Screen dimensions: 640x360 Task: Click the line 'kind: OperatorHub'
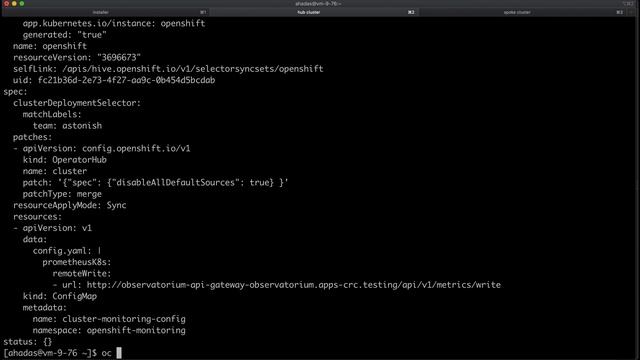tap(64, 160)
